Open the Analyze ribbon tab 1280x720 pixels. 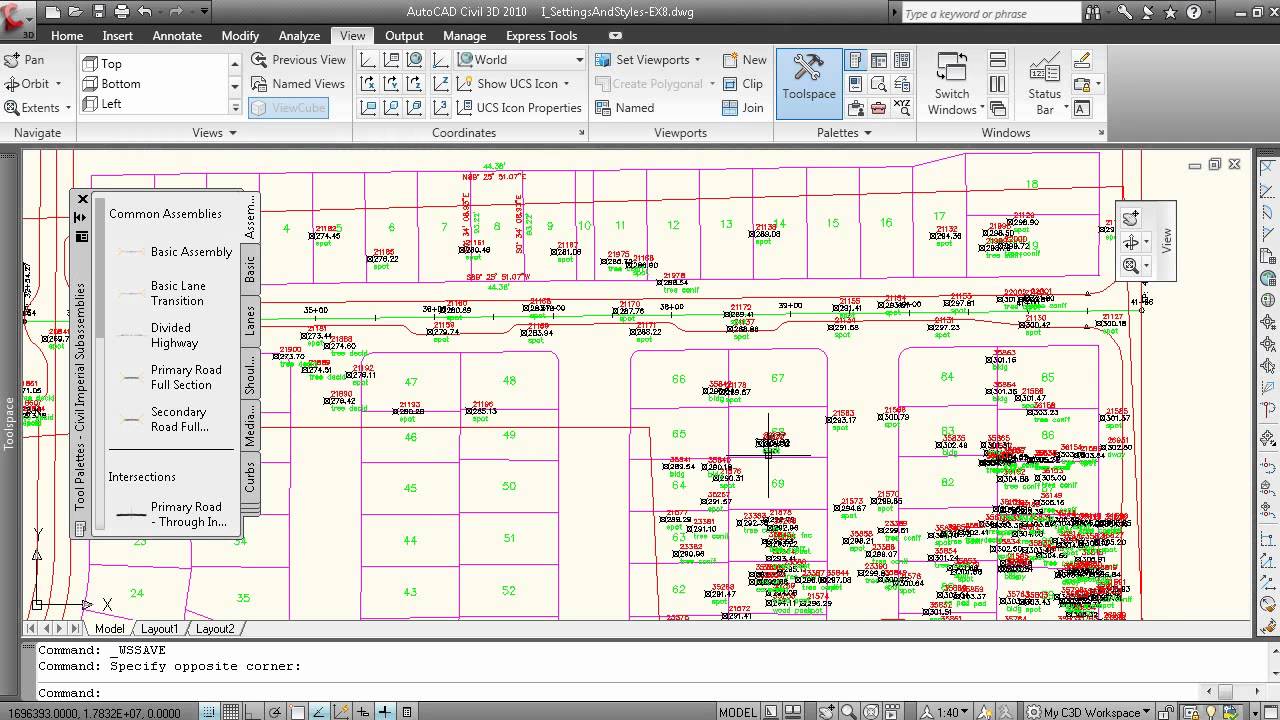pyautogui.click(x=299, y=35)
